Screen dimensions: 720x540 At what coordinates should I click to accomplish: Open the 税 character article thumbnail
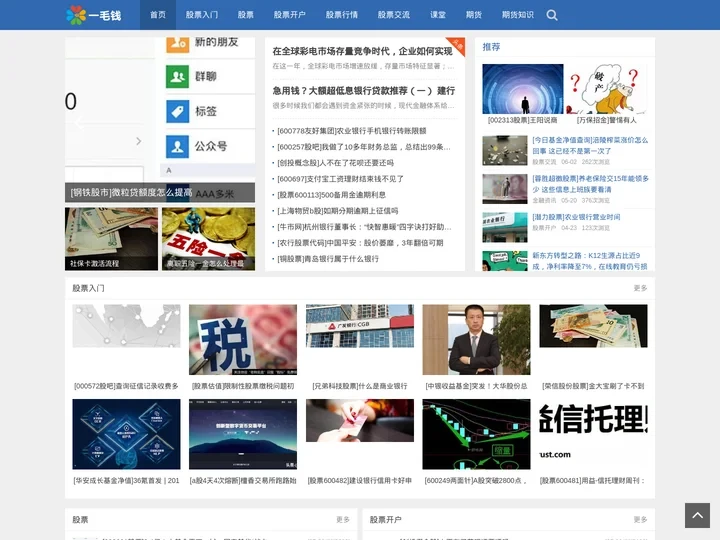243,339
